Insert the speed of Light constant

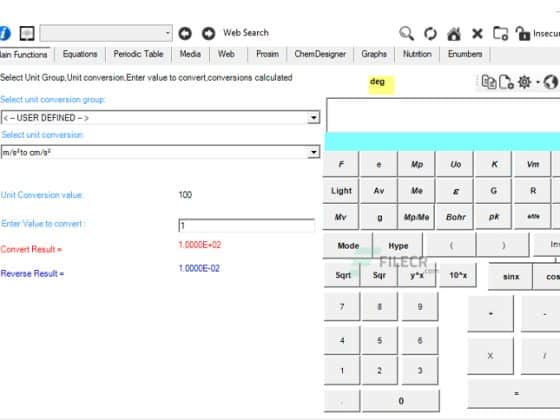point(341,191)
